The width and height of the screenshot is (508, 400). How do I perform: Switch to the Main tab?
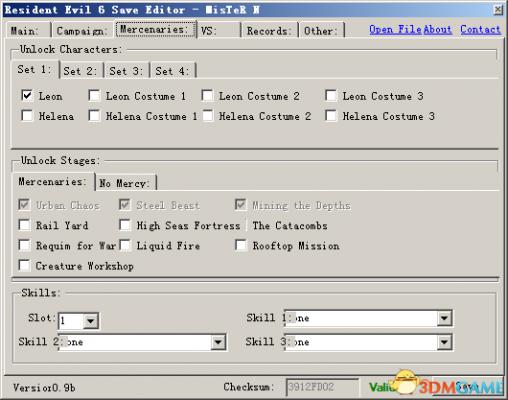tap(28, 31)
